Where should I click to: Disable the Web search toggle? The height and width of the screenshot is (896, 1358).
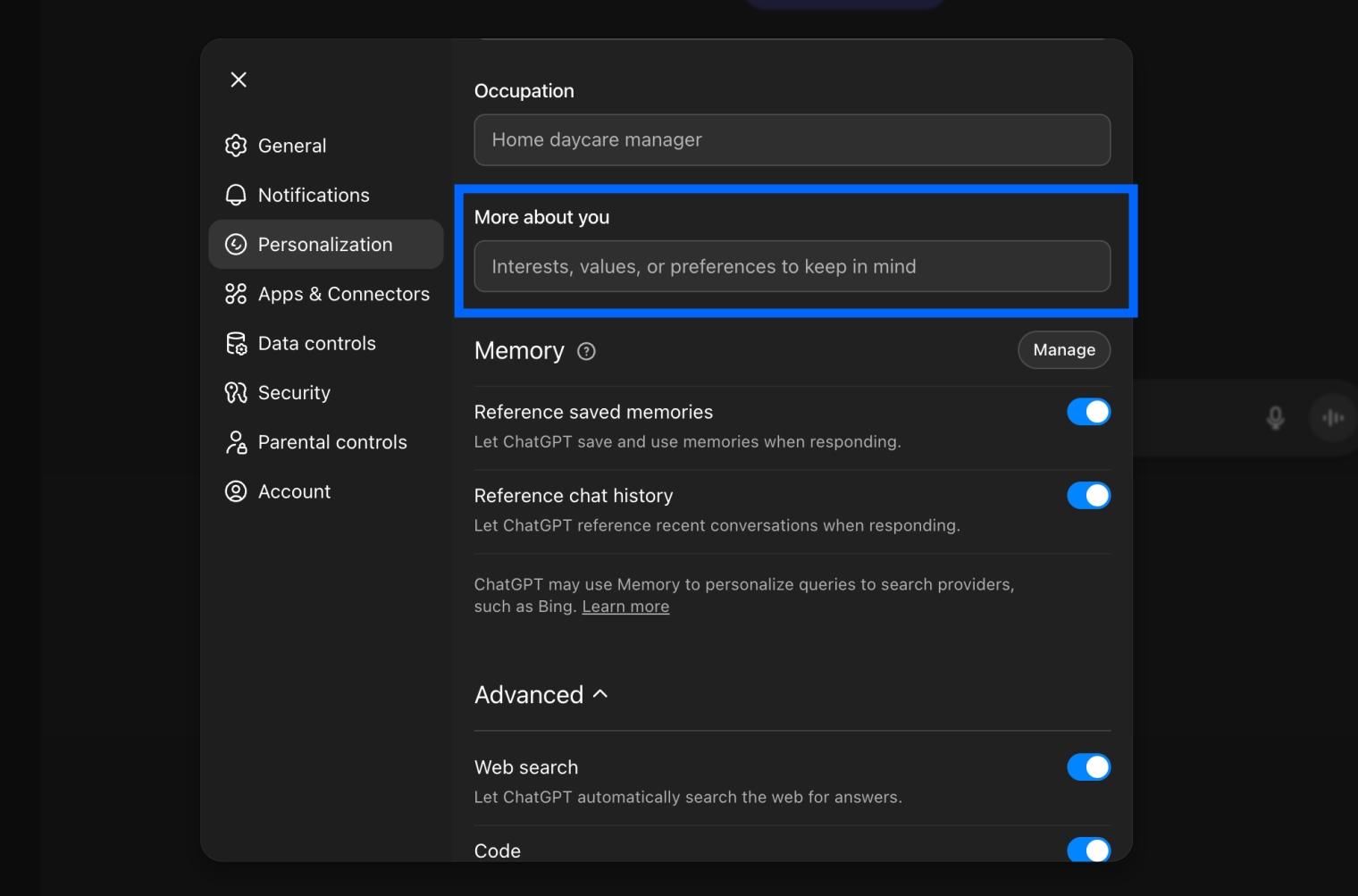(x=1088, y=766)
